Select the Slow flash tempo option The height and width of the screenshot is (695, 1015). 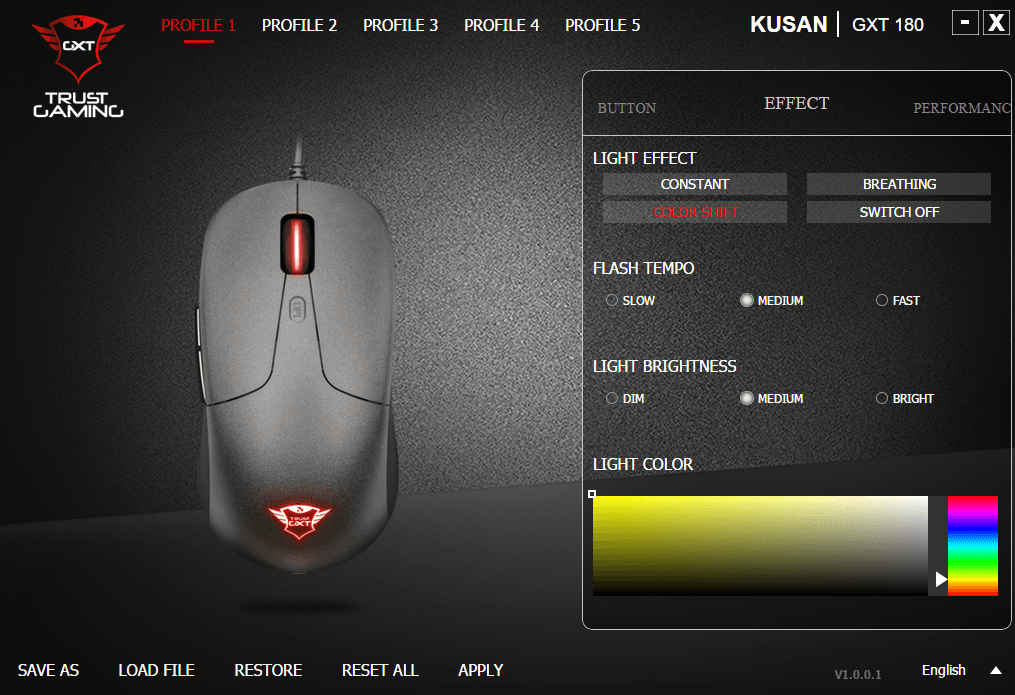(630, 300)
